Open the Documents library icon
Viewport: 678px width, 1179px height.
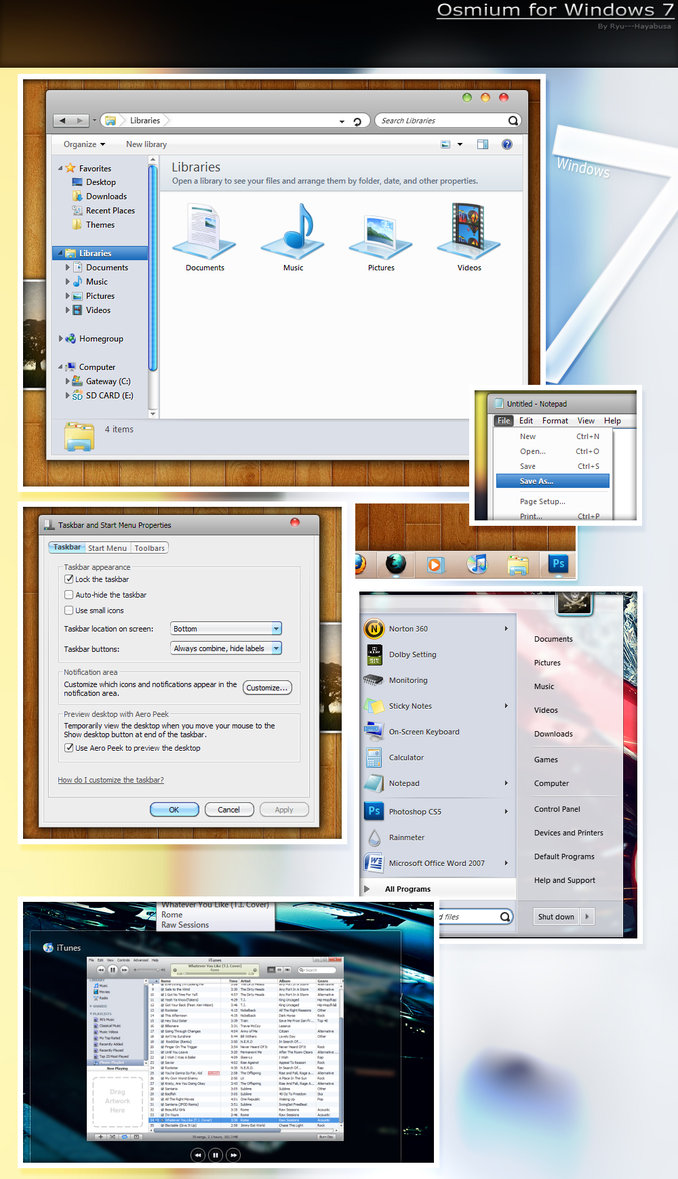[204, 231]
